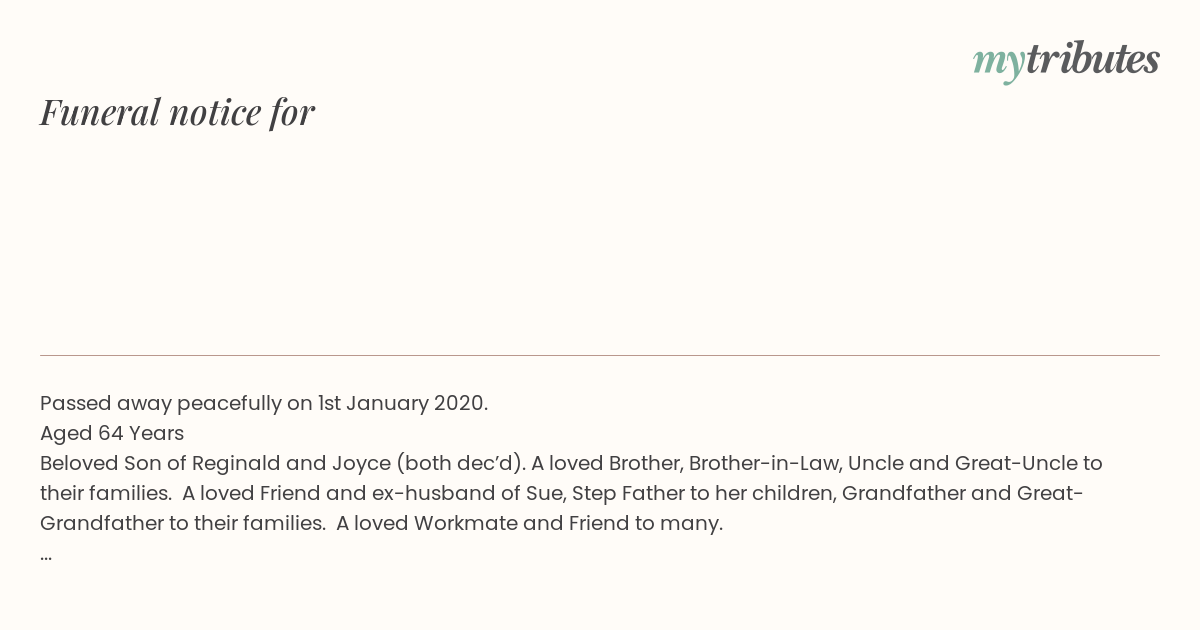Click the mytributes logo

[x=1066, y=60]
